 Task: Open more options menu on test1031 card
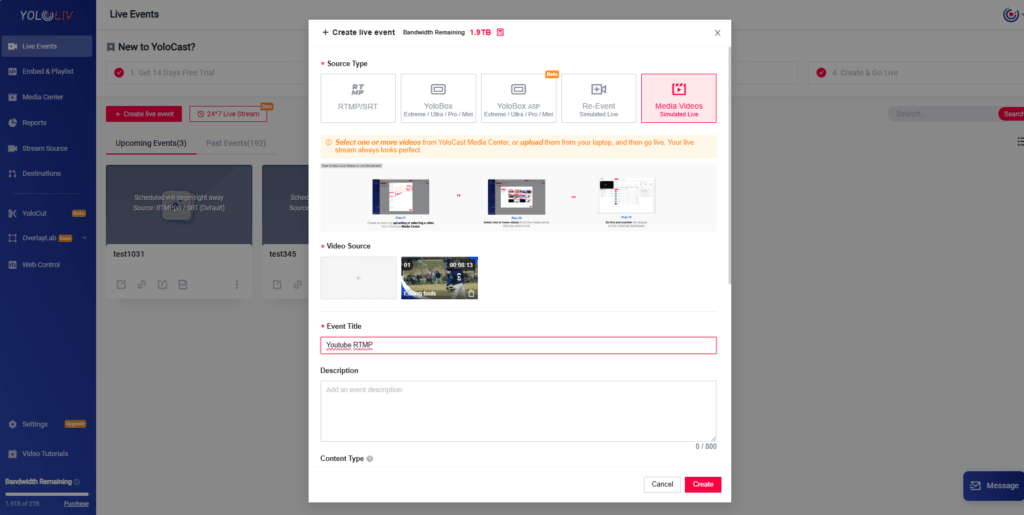(237, 285)
